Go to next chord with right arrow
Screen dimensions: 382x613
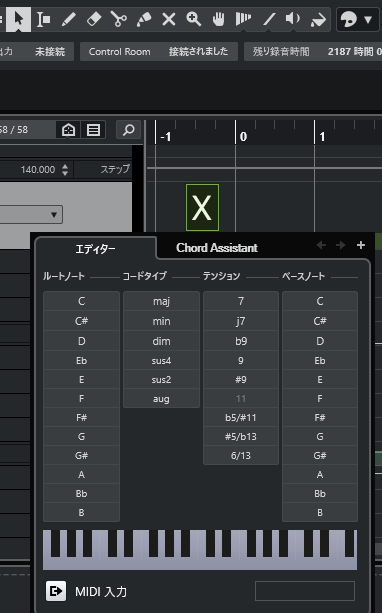(341, 245)
